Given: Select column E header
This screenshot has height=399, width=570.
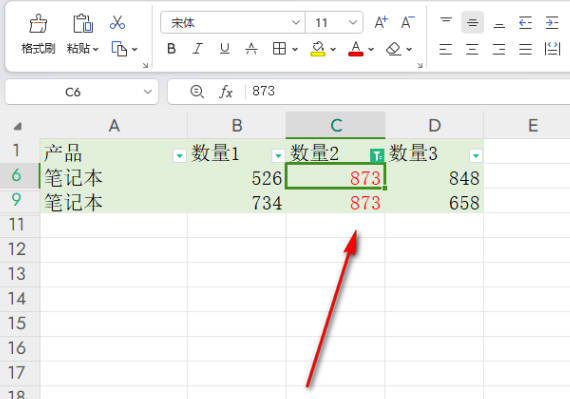Looking at the screenshot, I should [x=533, y=125].
